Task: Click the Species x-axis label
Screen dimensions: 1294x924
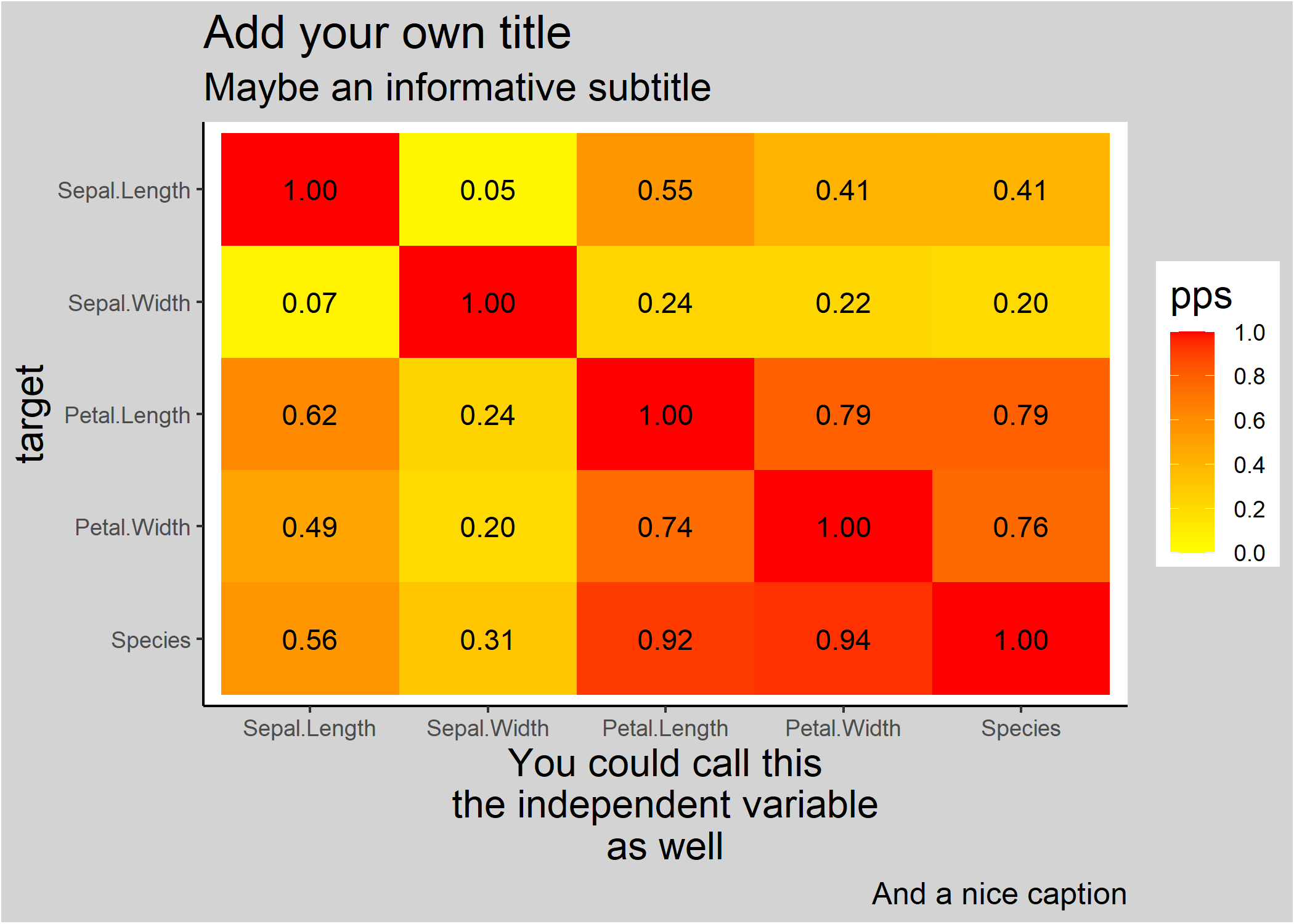Action: tap(1021, 728)
